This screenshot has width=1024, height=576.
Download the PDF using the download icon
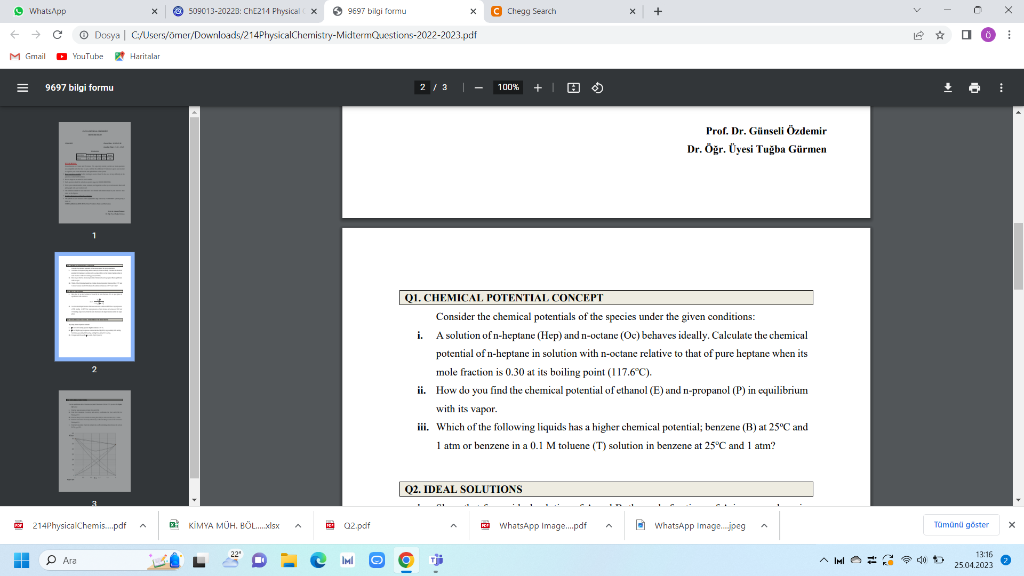tap(947, 87)
